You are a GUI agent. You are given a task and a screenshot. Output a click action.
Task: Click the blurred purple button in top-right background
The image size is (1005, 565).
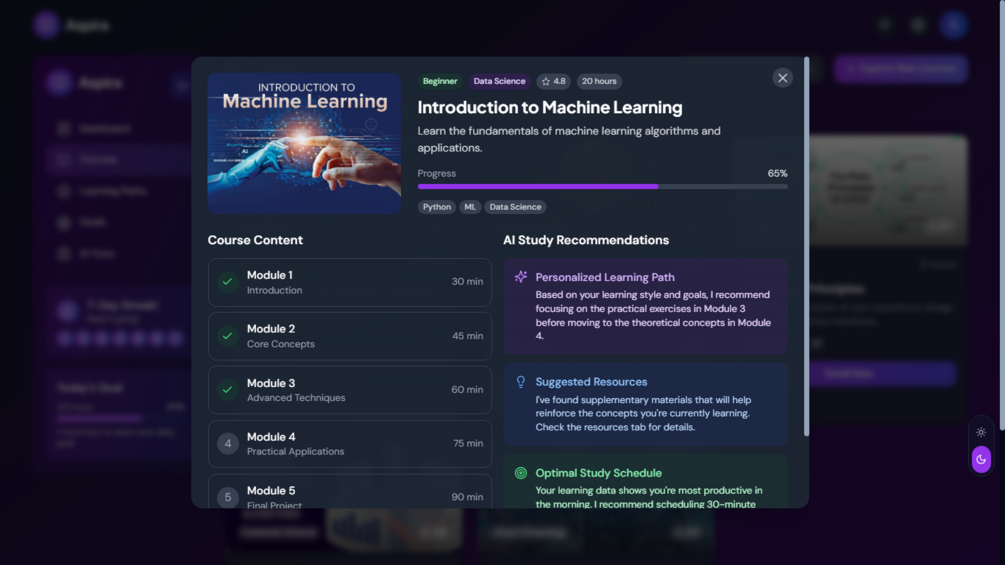click(901, 69)
